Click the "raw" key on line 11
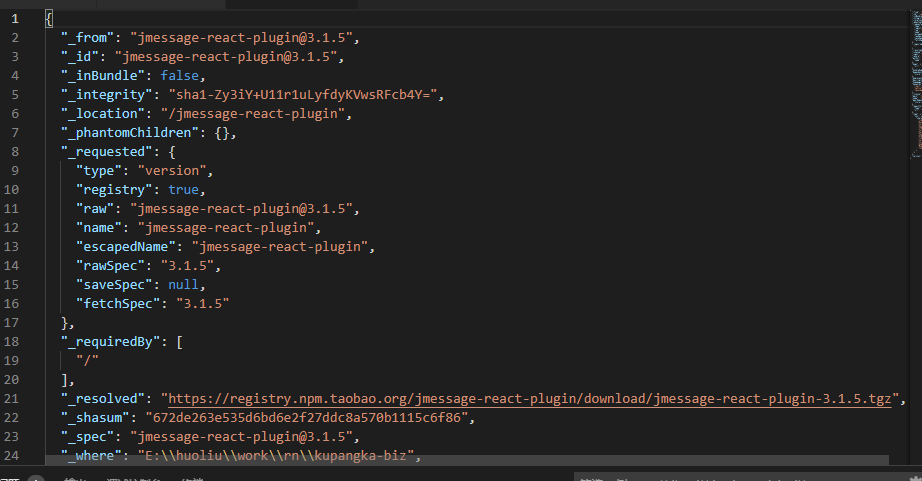Screen dimensions: 922x481 point(95,209)
